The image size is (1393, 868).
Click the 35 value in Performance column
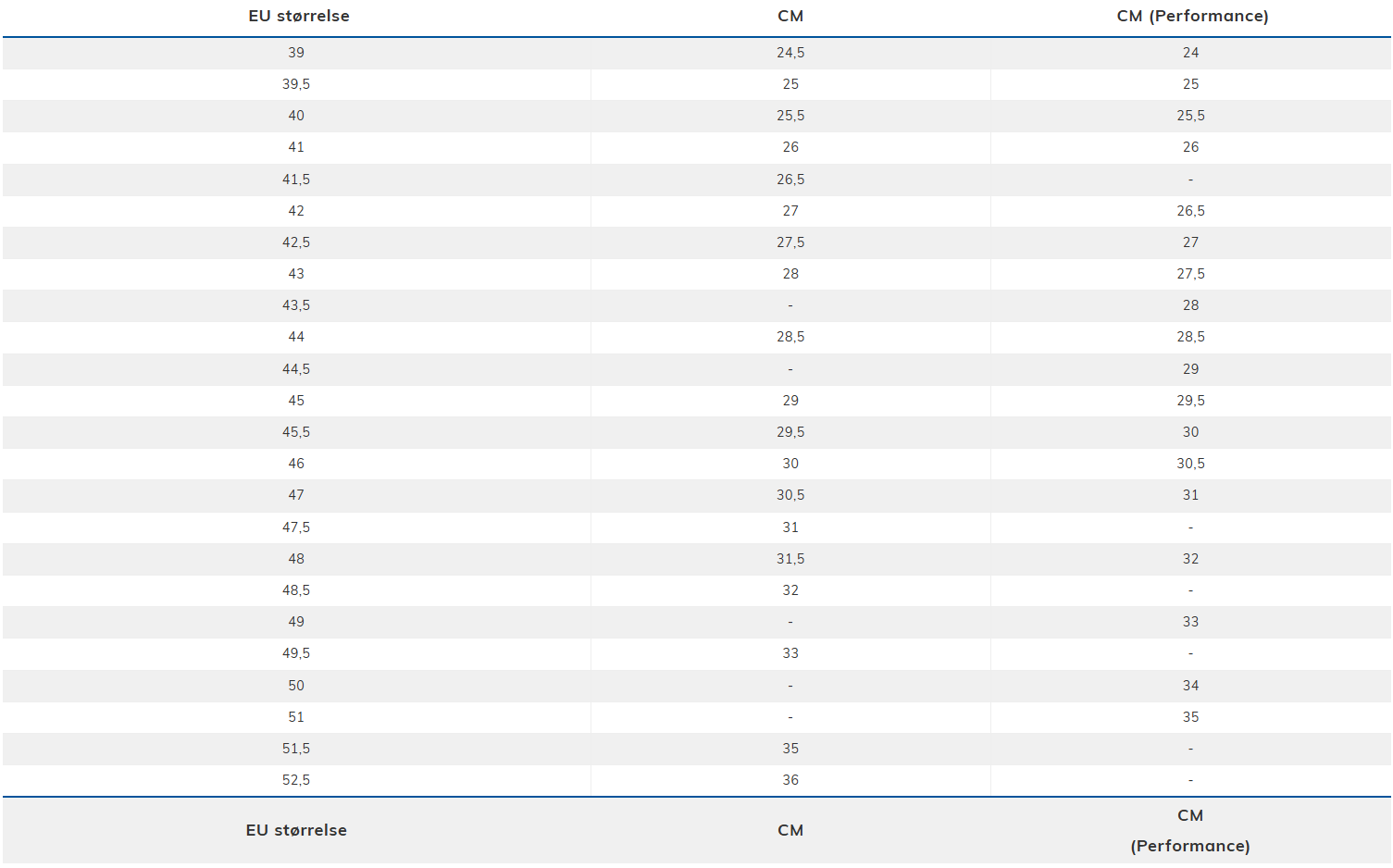tap(1190, 717)
